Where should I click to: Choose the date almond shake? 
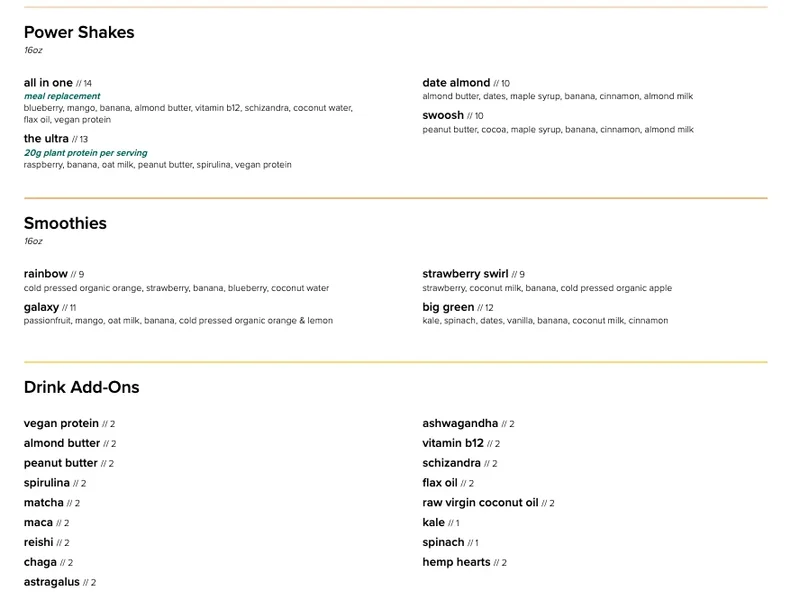click(456, 83)
